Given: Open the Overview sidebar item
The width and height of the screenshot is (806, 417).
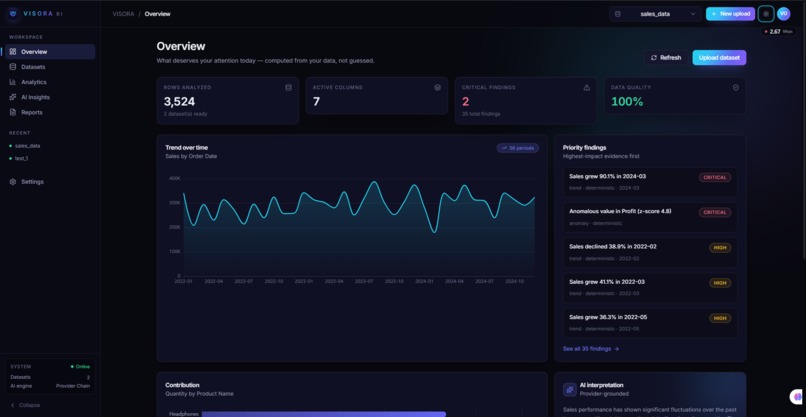Looking at the screenshot, I should point(50,52).
